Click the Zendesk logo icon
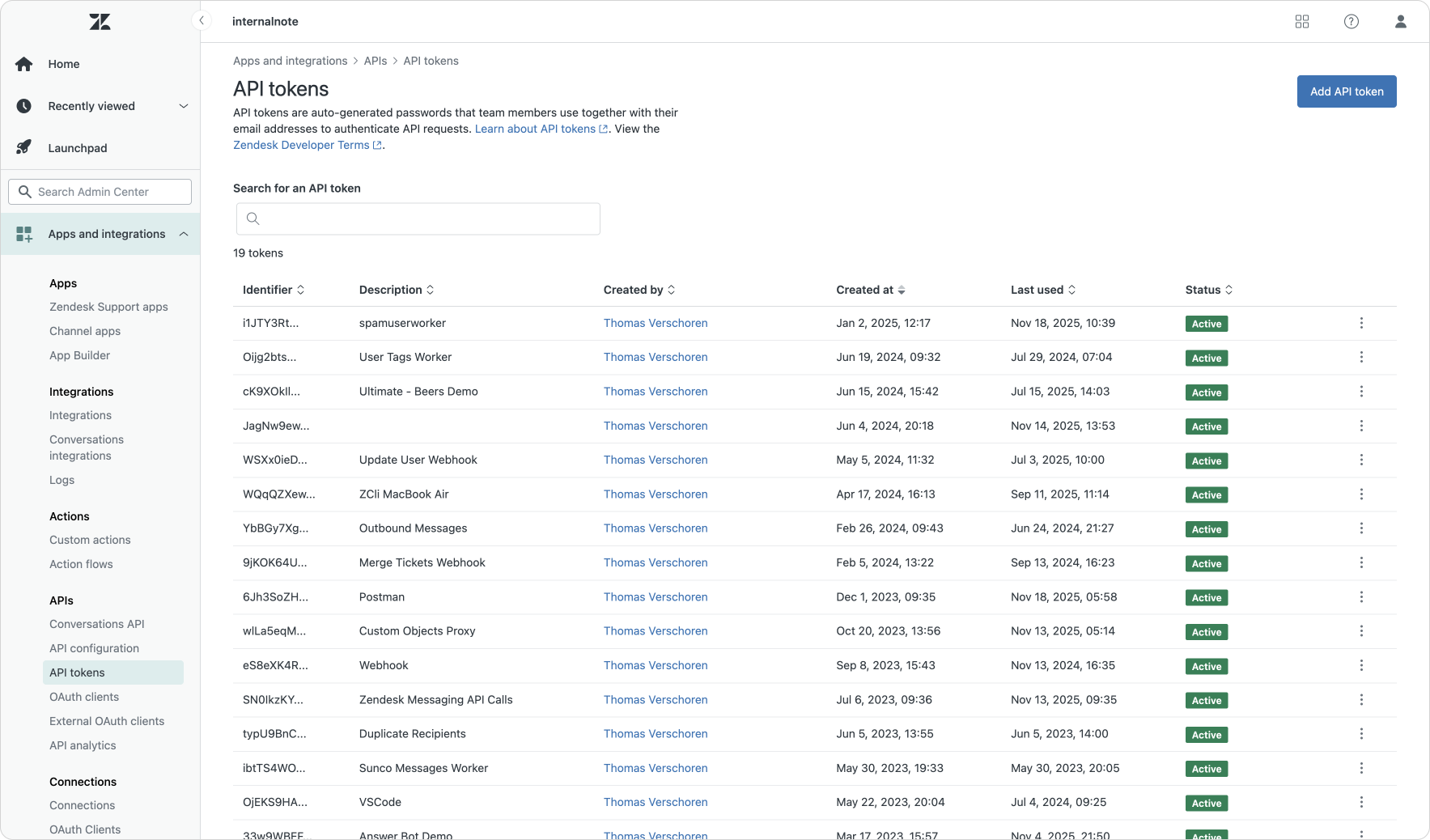 100,22
